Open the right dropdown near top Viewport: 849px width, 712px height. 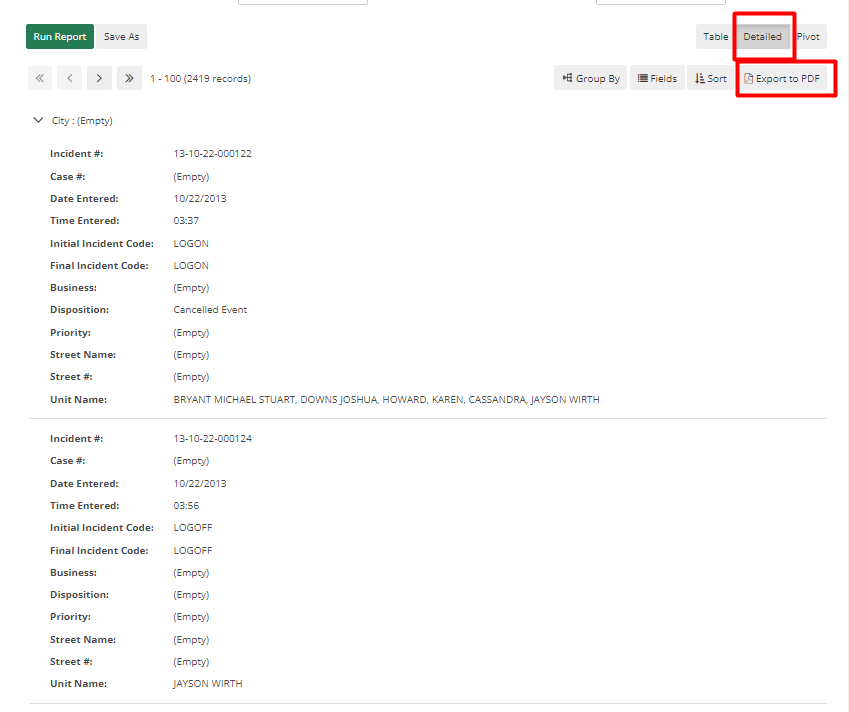click(x=660, y=2)
